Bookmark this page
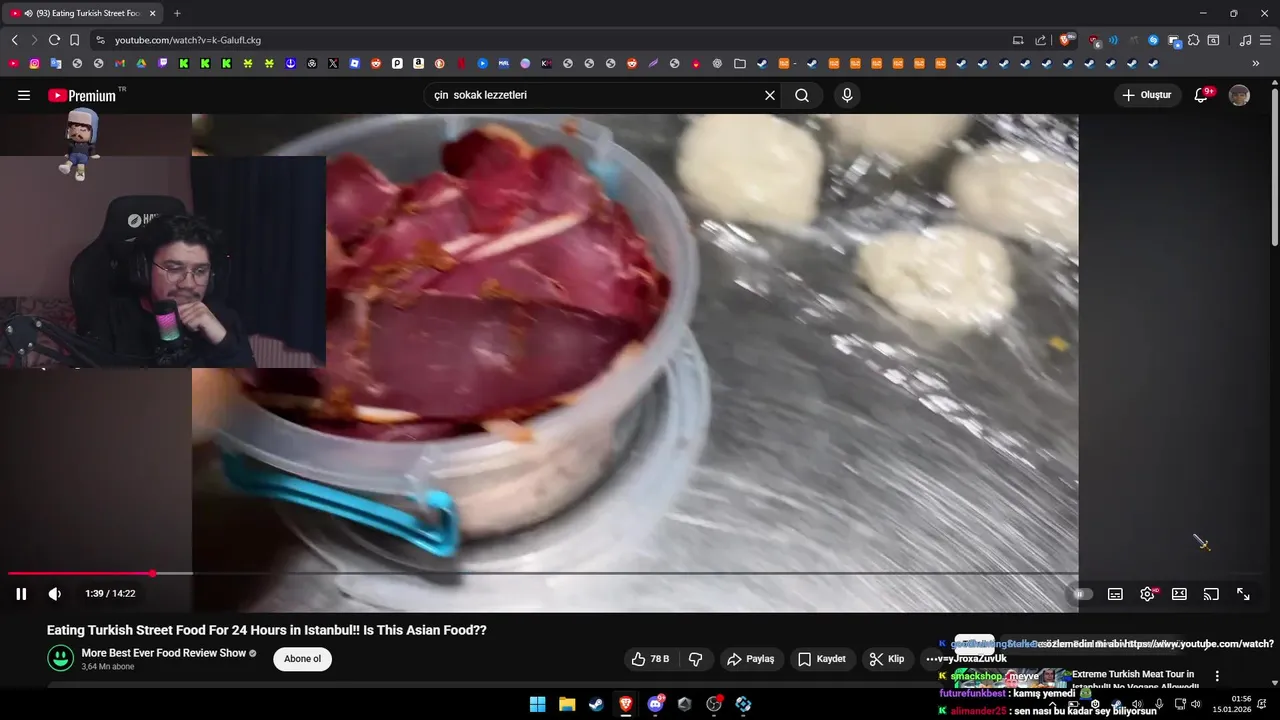 [74, 40]
